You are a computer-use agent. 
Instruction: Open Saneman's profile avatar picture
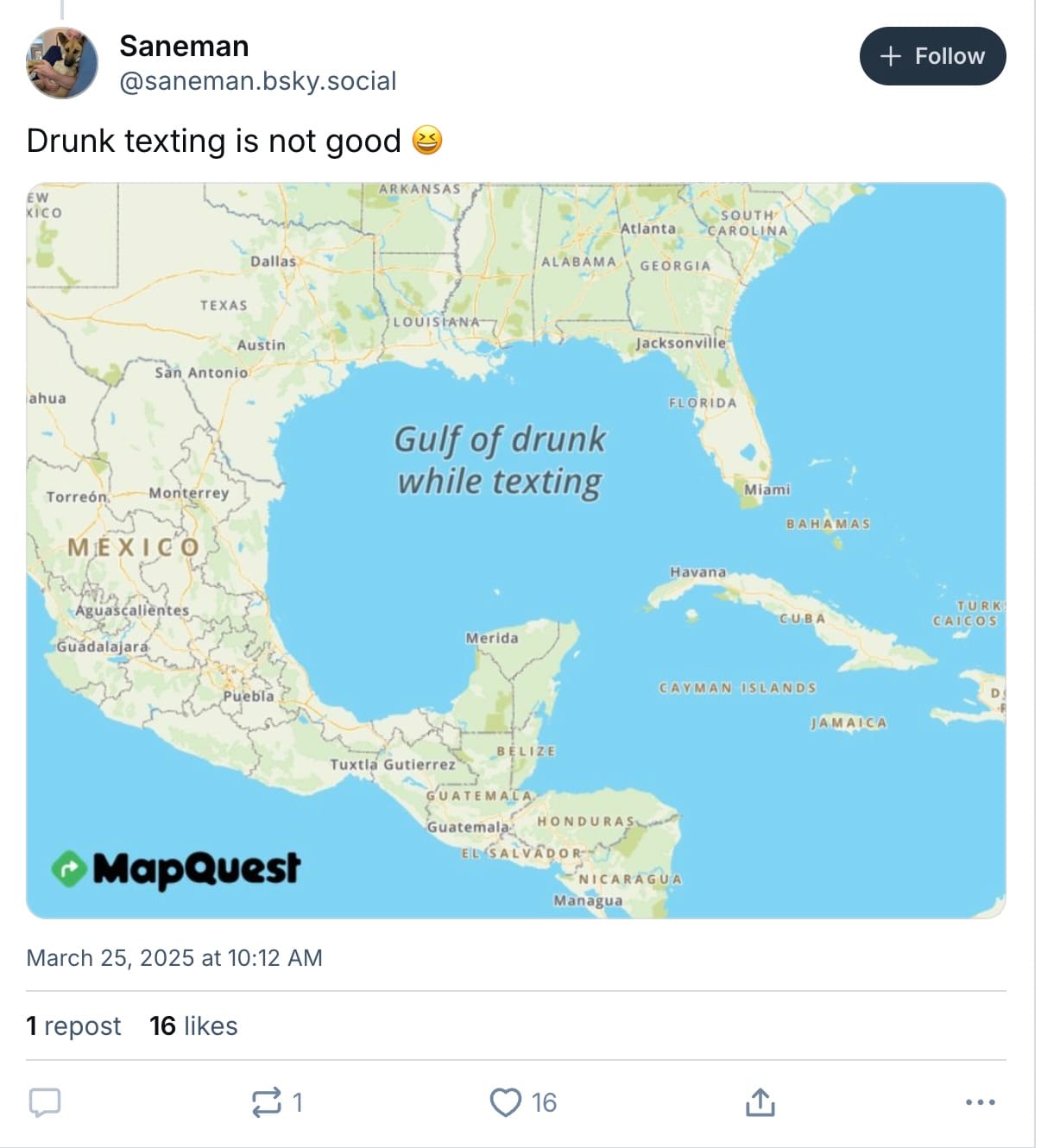pyautogui.click(x=62, y=63)
